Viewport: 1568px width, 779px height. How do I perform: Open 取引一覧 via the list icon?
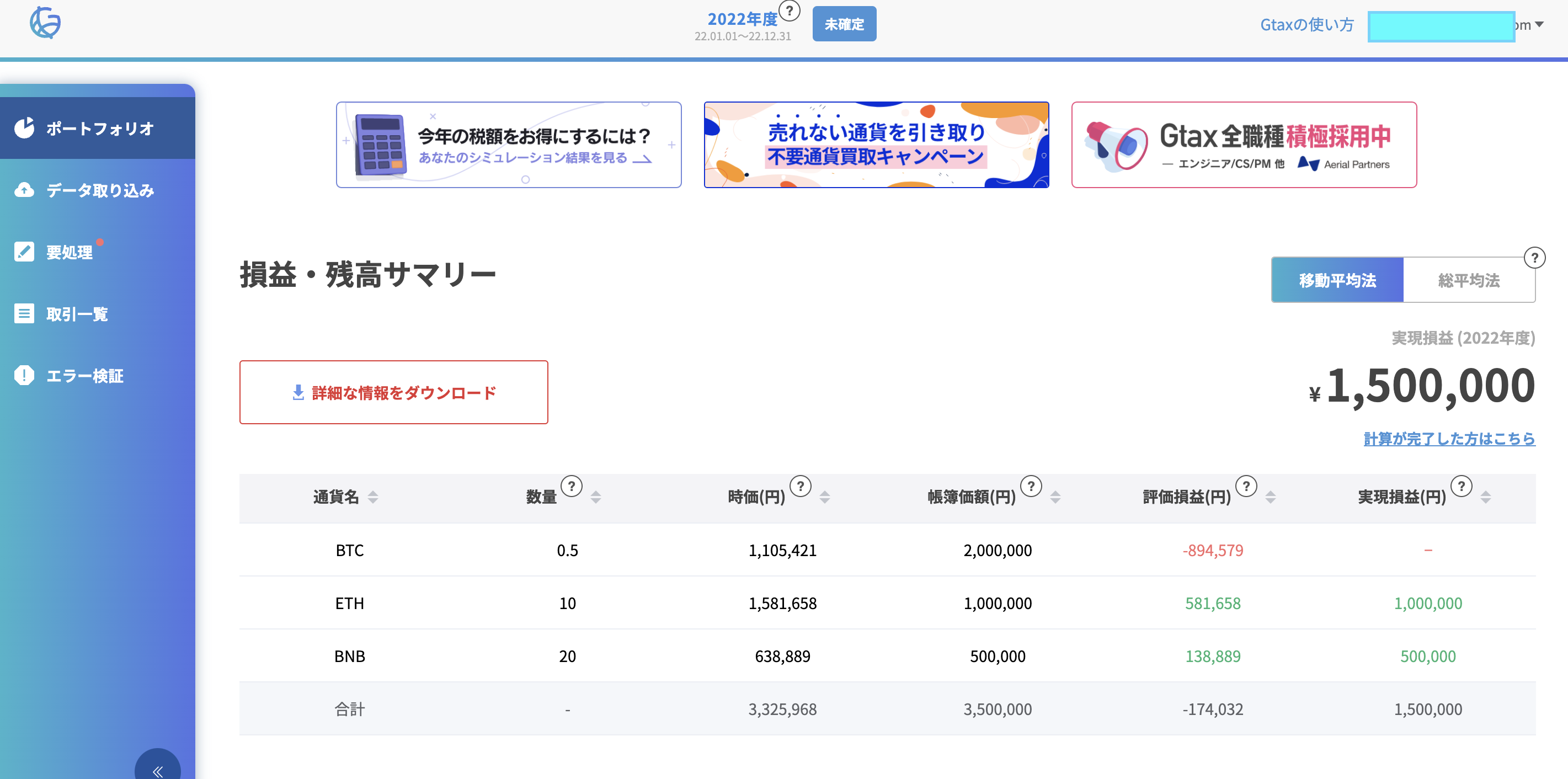(24, 313)
